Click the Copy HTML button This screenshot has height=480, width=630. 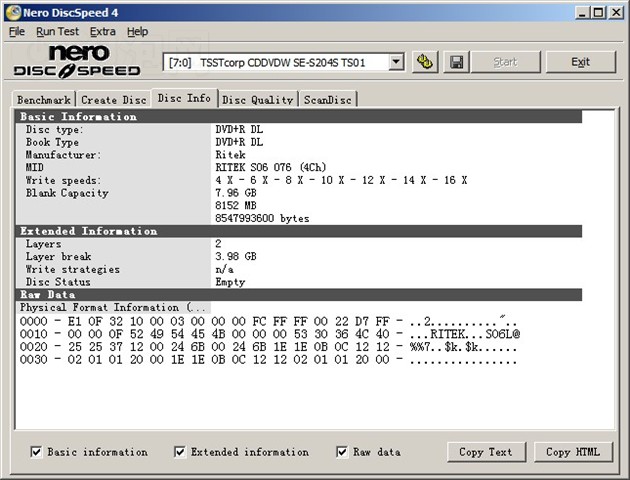point(573,452)
